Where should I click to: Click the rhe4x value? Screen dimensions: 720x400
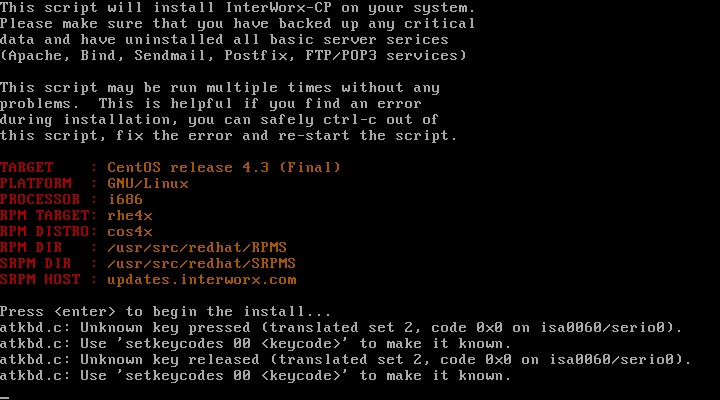(130, 215)
